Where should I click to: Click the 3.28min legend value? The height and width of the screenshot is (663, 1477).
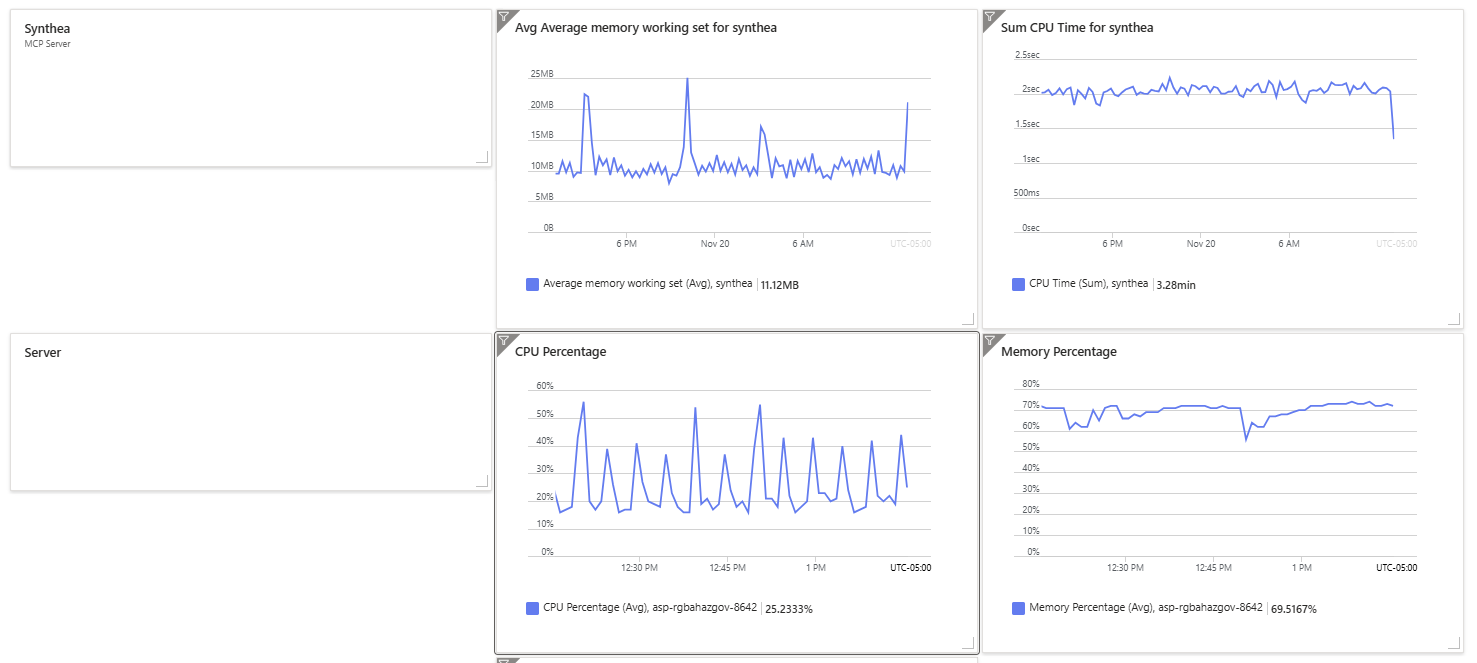click(1175, 285)
